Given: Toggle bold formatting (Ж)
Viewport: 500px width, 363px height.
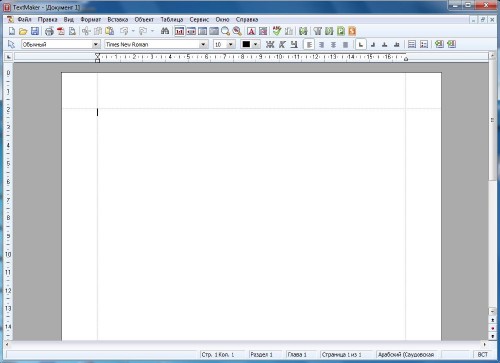Looking at the screenshot, I should [x=270, y=44].
